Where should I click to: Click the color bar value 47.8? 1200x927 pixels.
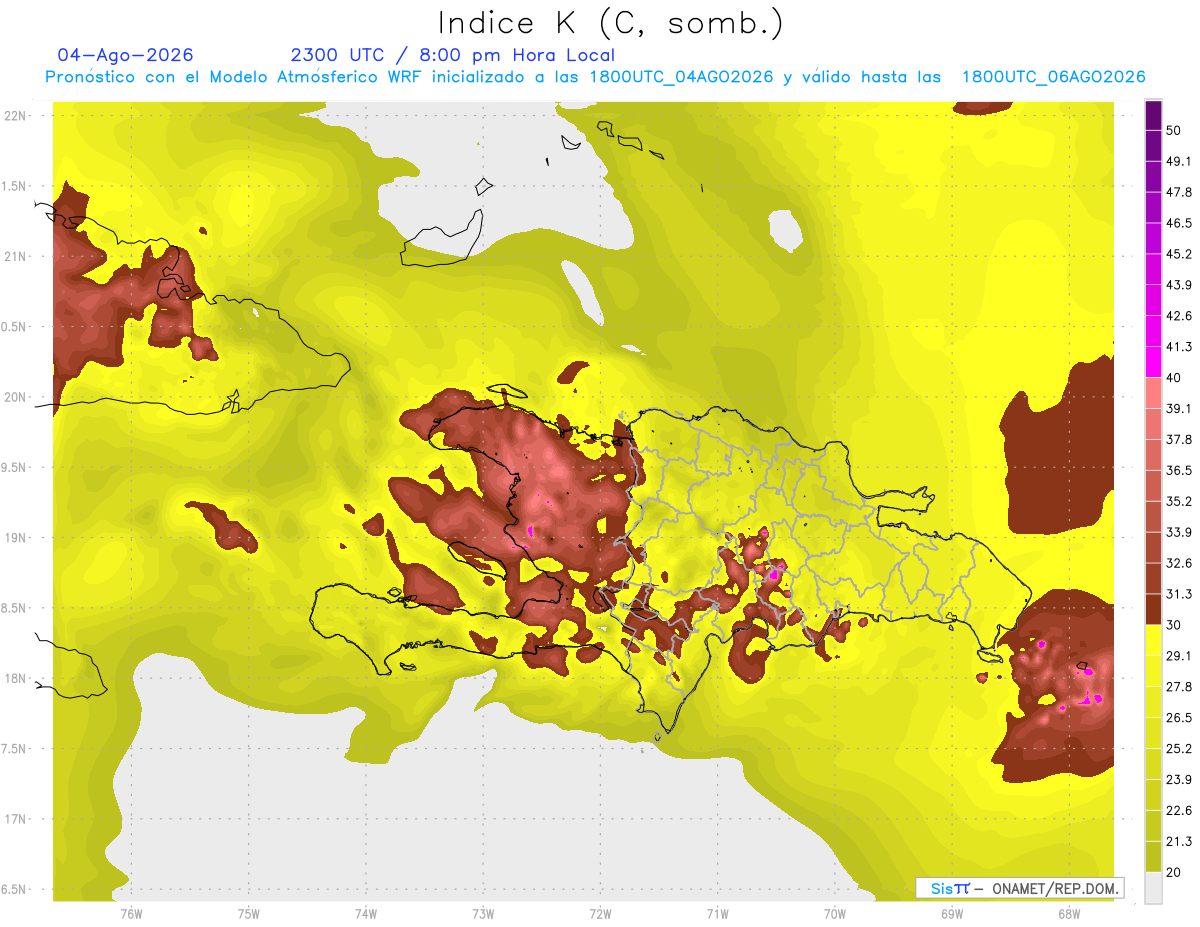point(1179,193)
